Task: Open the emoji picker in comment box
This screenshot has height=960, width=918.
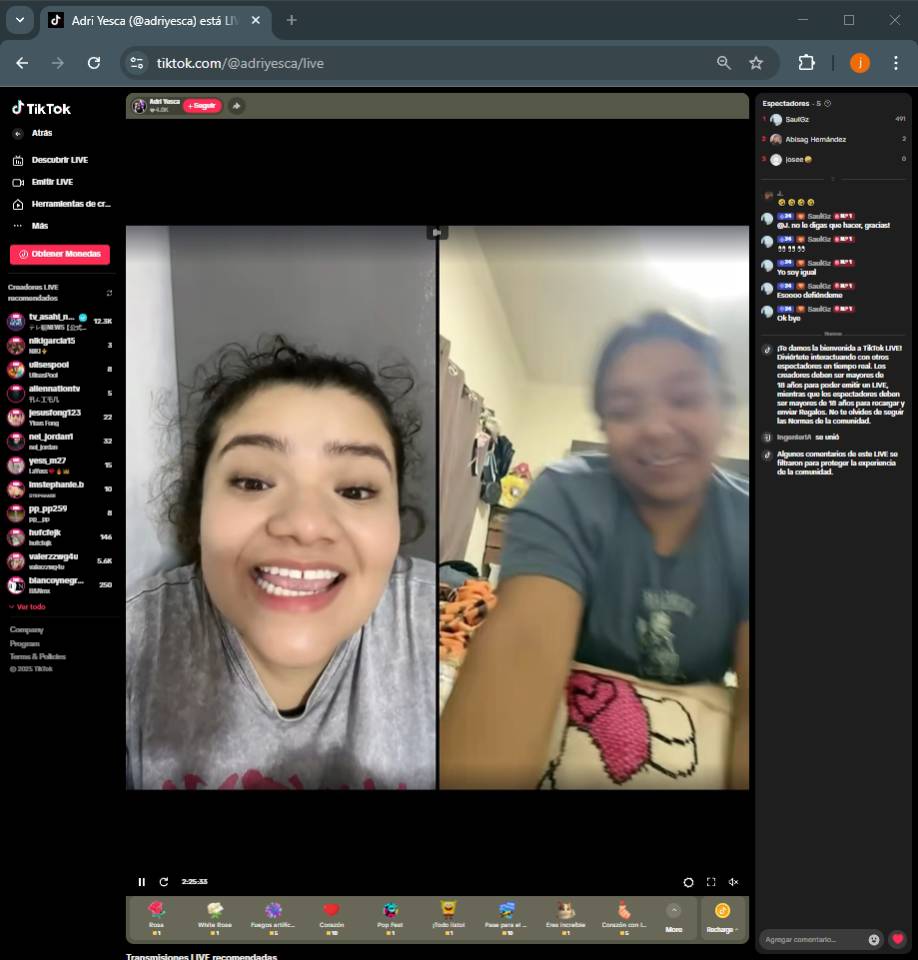Action: [x=874, y=939]
